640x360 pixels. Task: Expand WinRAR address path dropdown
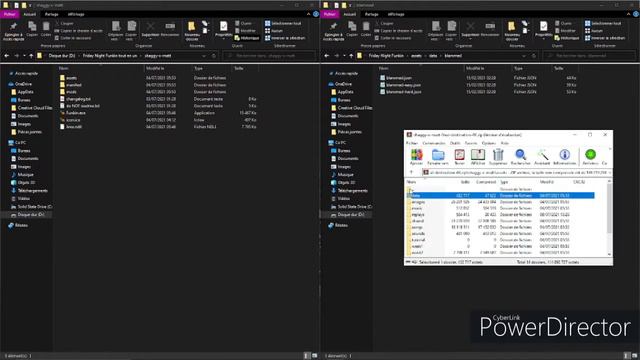[x=610, y=172]
